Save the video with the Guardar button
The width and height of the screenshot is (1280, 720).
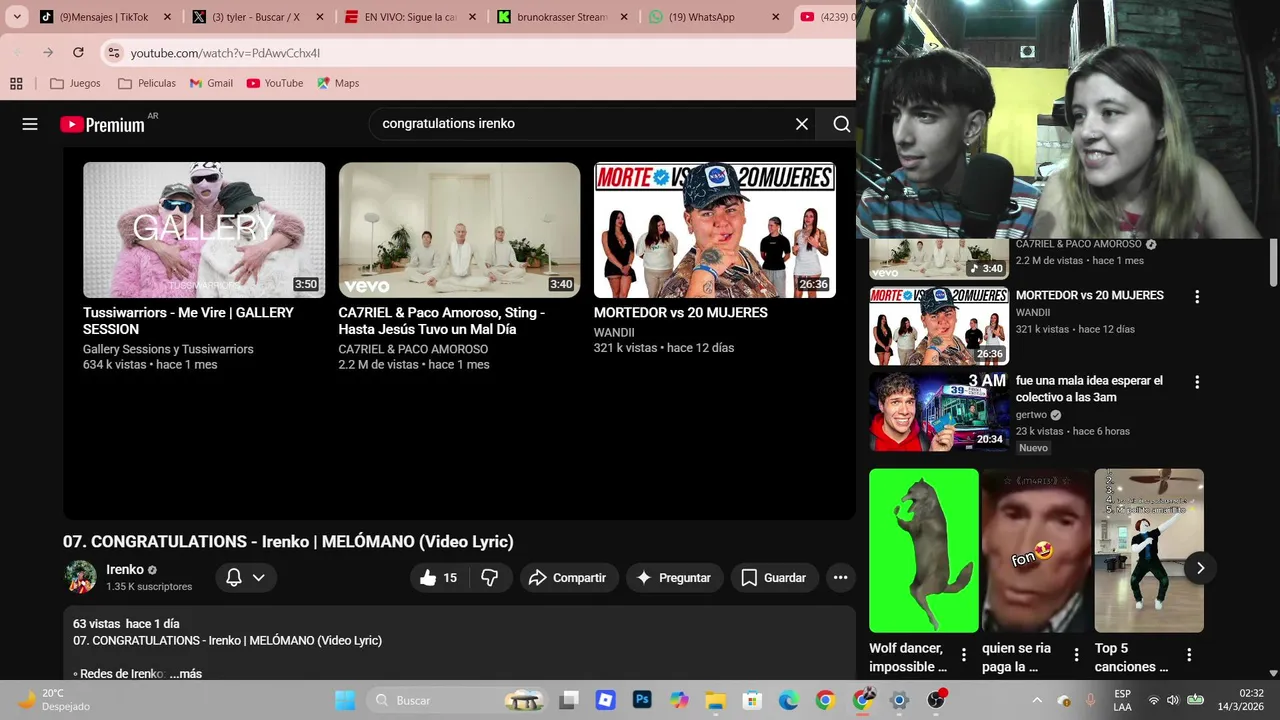(773, 577)
